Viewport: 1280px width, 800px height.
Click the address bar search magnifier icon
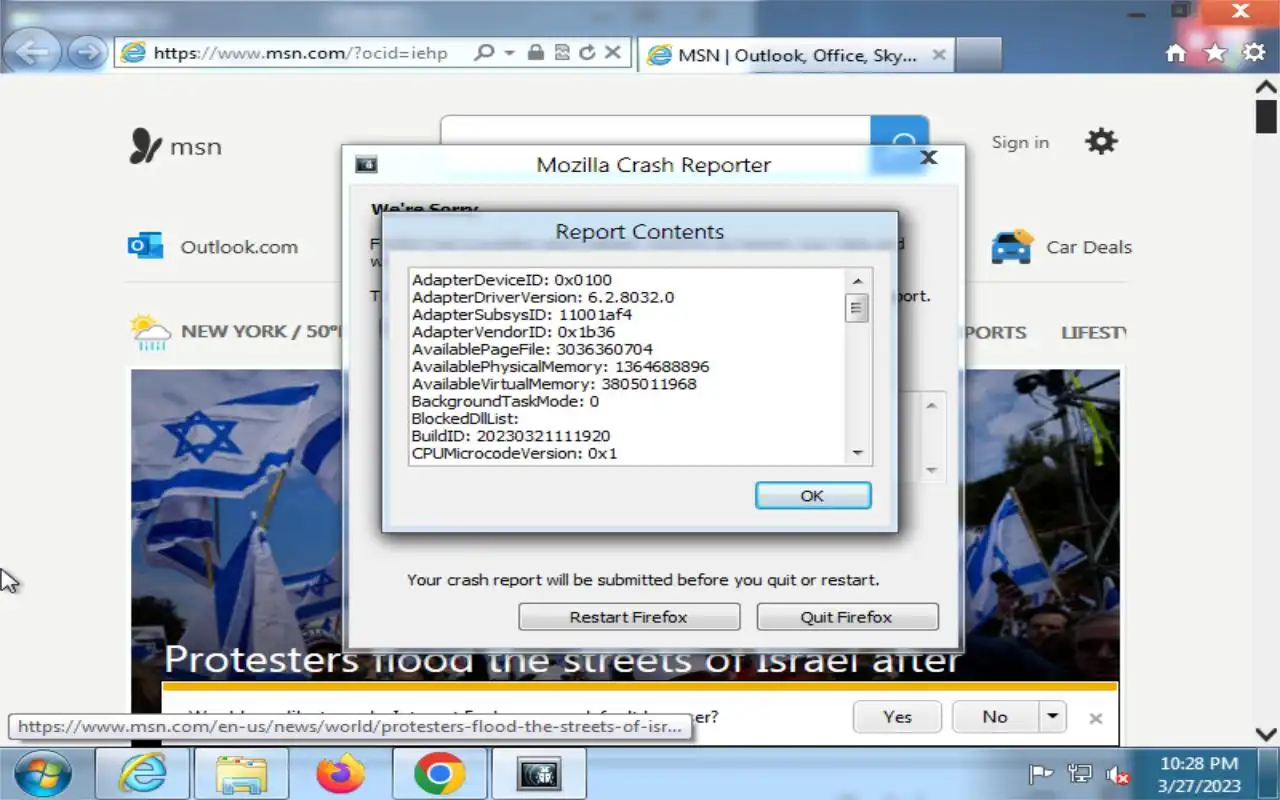coord(484,53)
